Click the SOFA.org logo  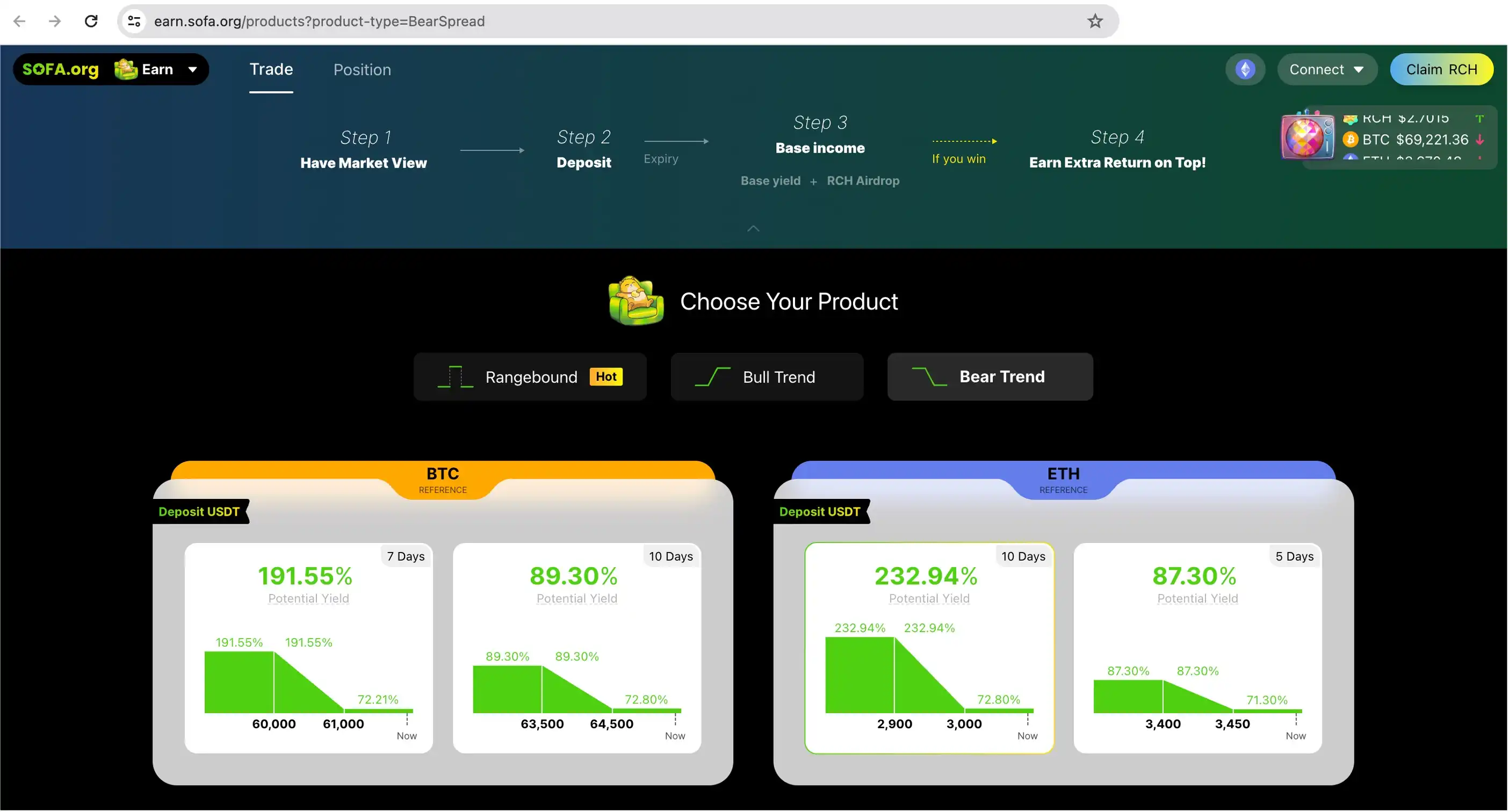pos(60,69)
